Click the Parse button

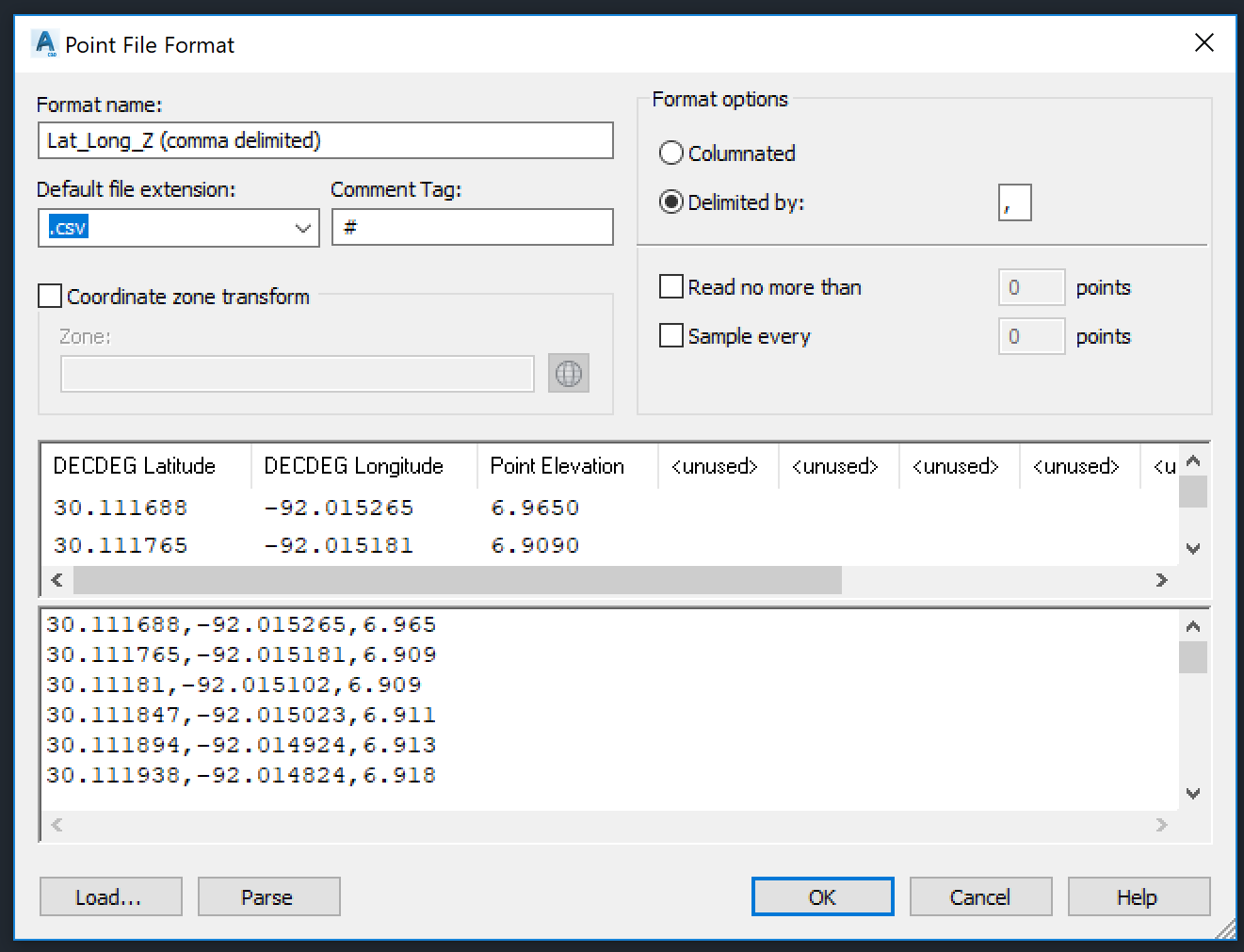pos(268,896)
